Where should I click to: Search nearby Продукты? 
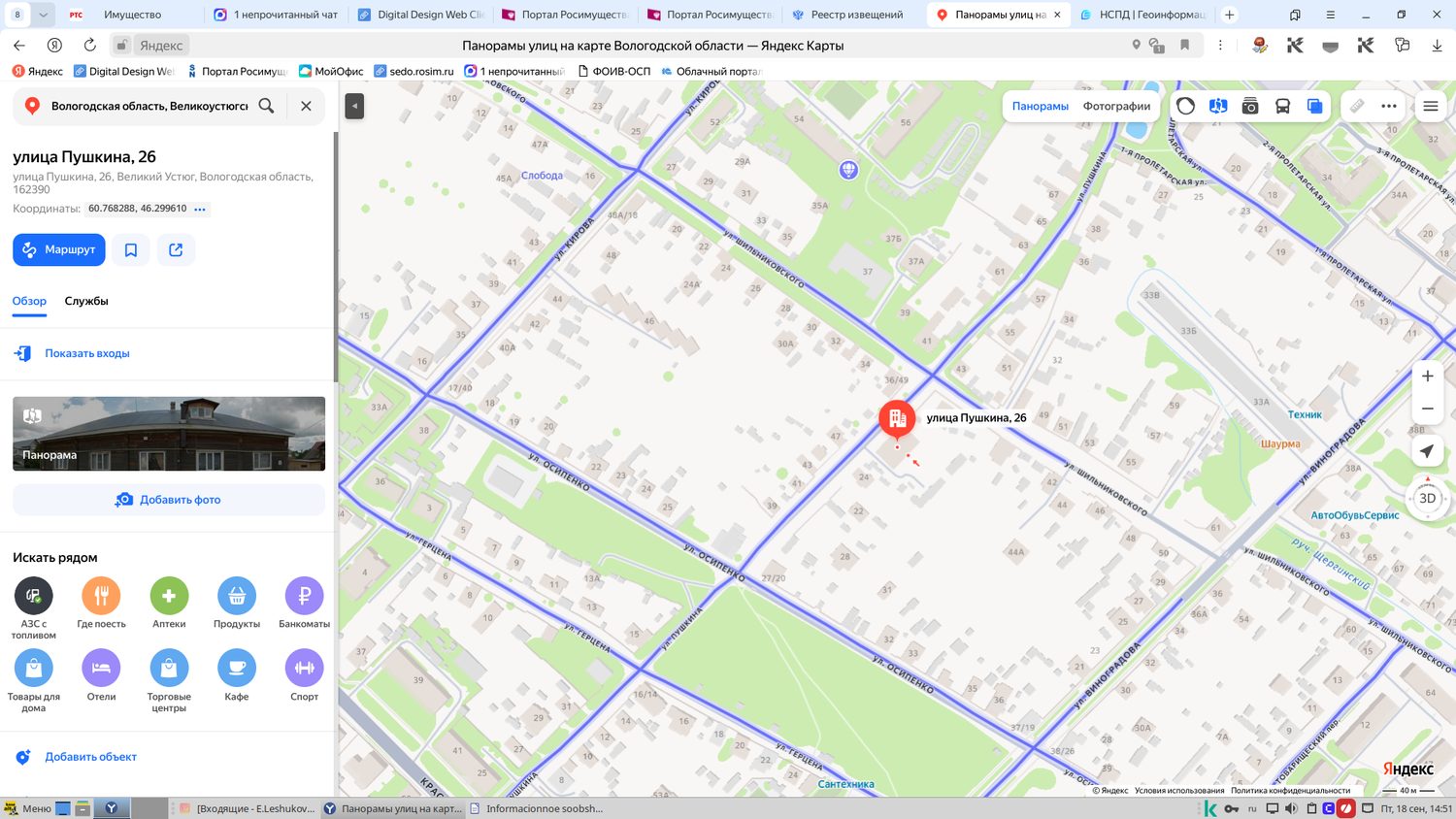tap(237, 602)
